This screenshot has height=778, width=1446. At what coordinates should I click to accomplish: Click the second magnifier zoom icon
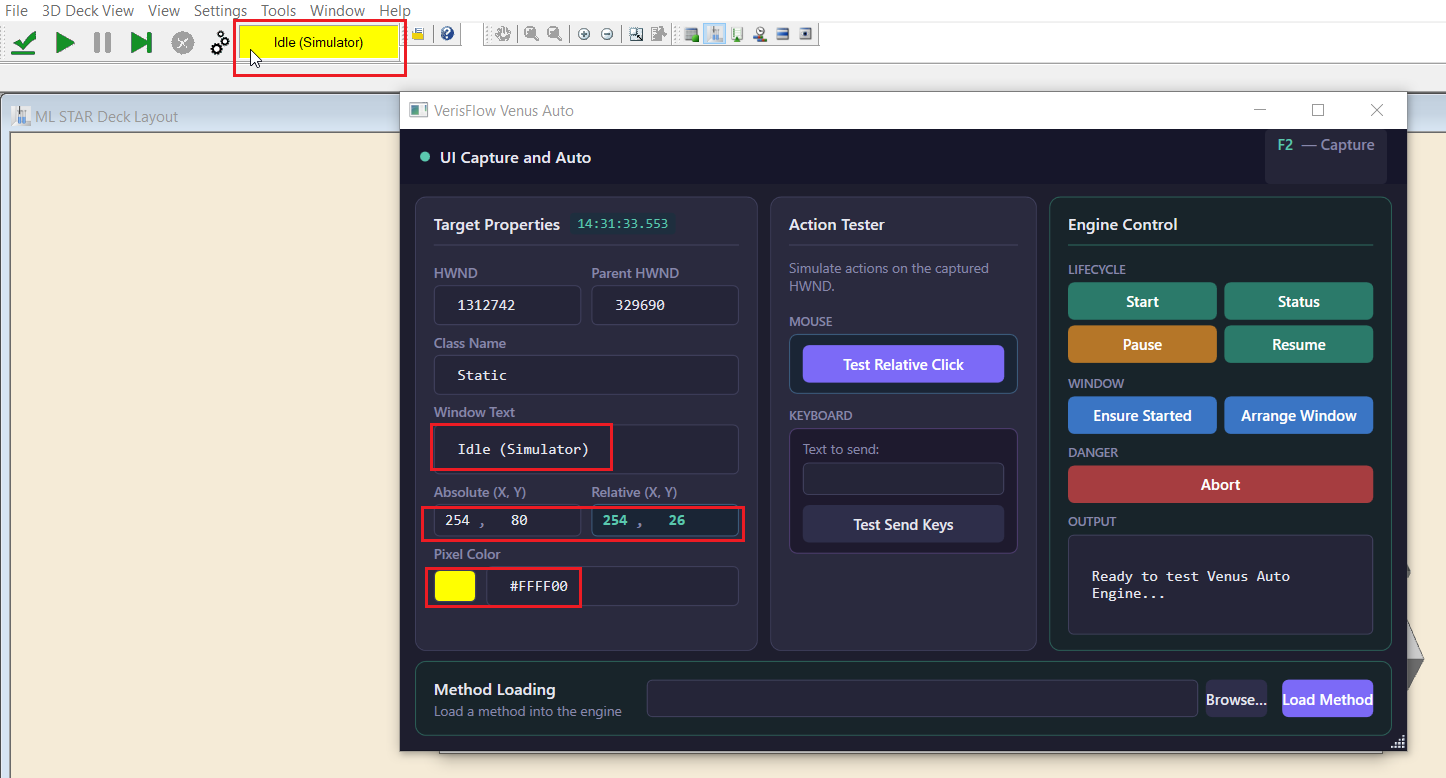coord(554,34)
